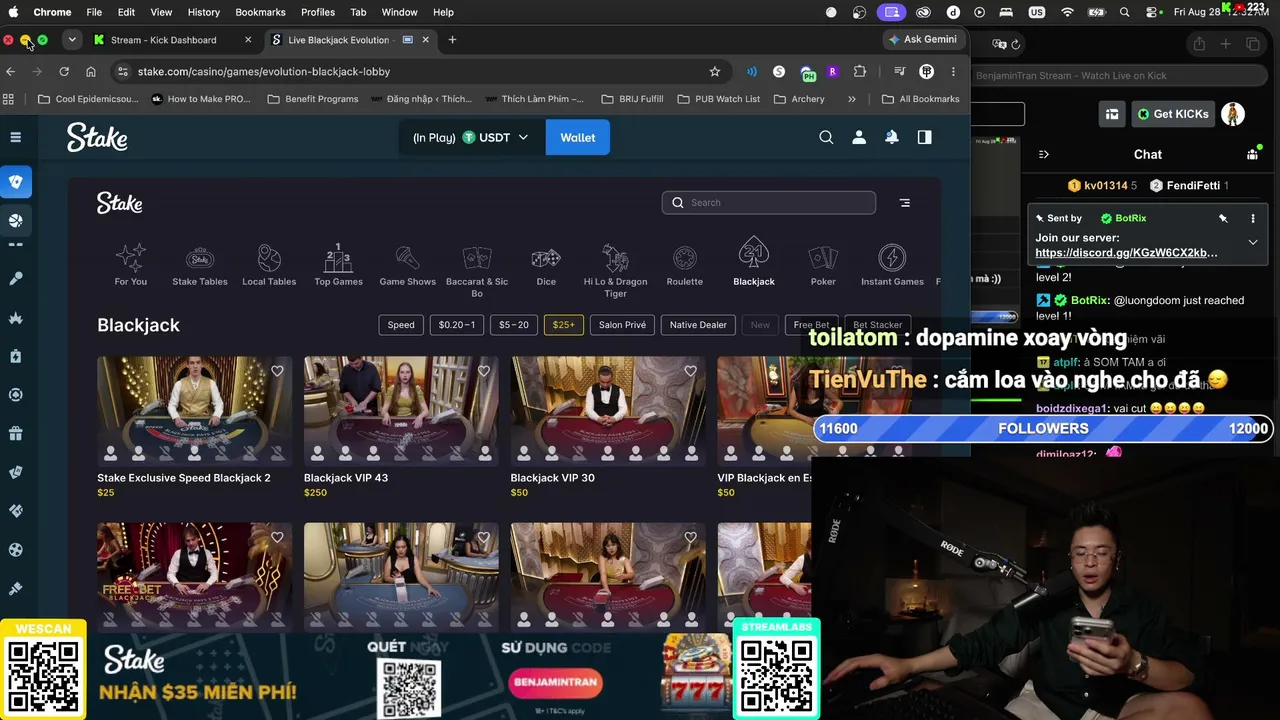
Task: Open Blackjack VIP 43 table thumbnail
Action: coord(401,411)
